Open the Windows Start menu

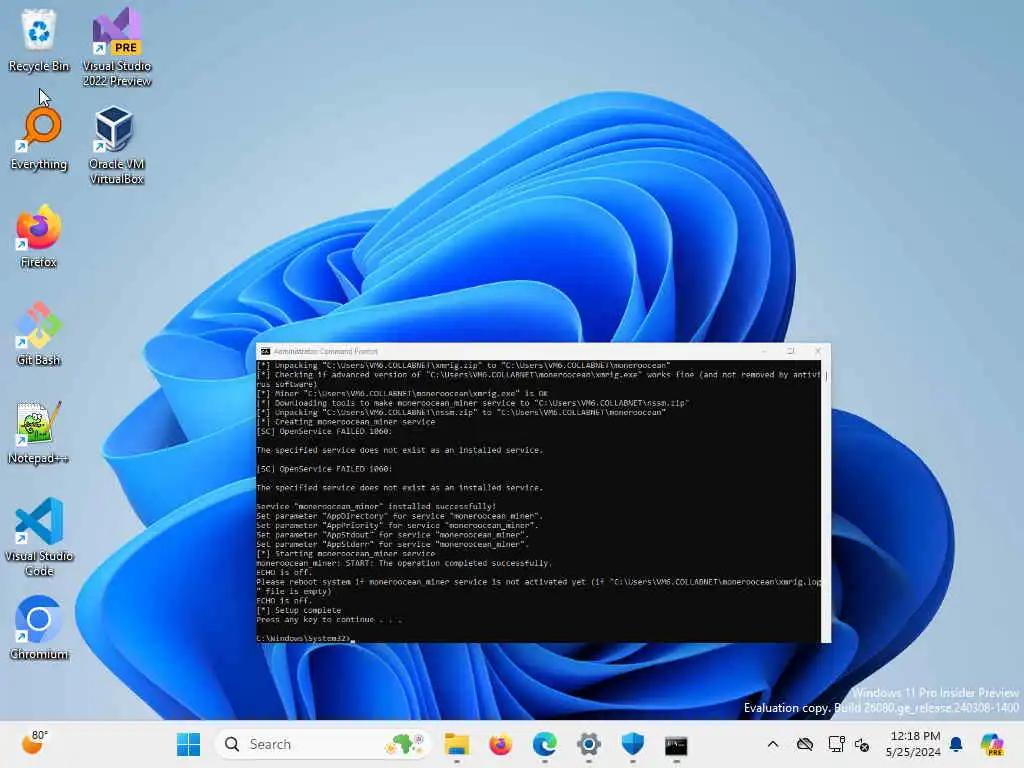(189, 744)
